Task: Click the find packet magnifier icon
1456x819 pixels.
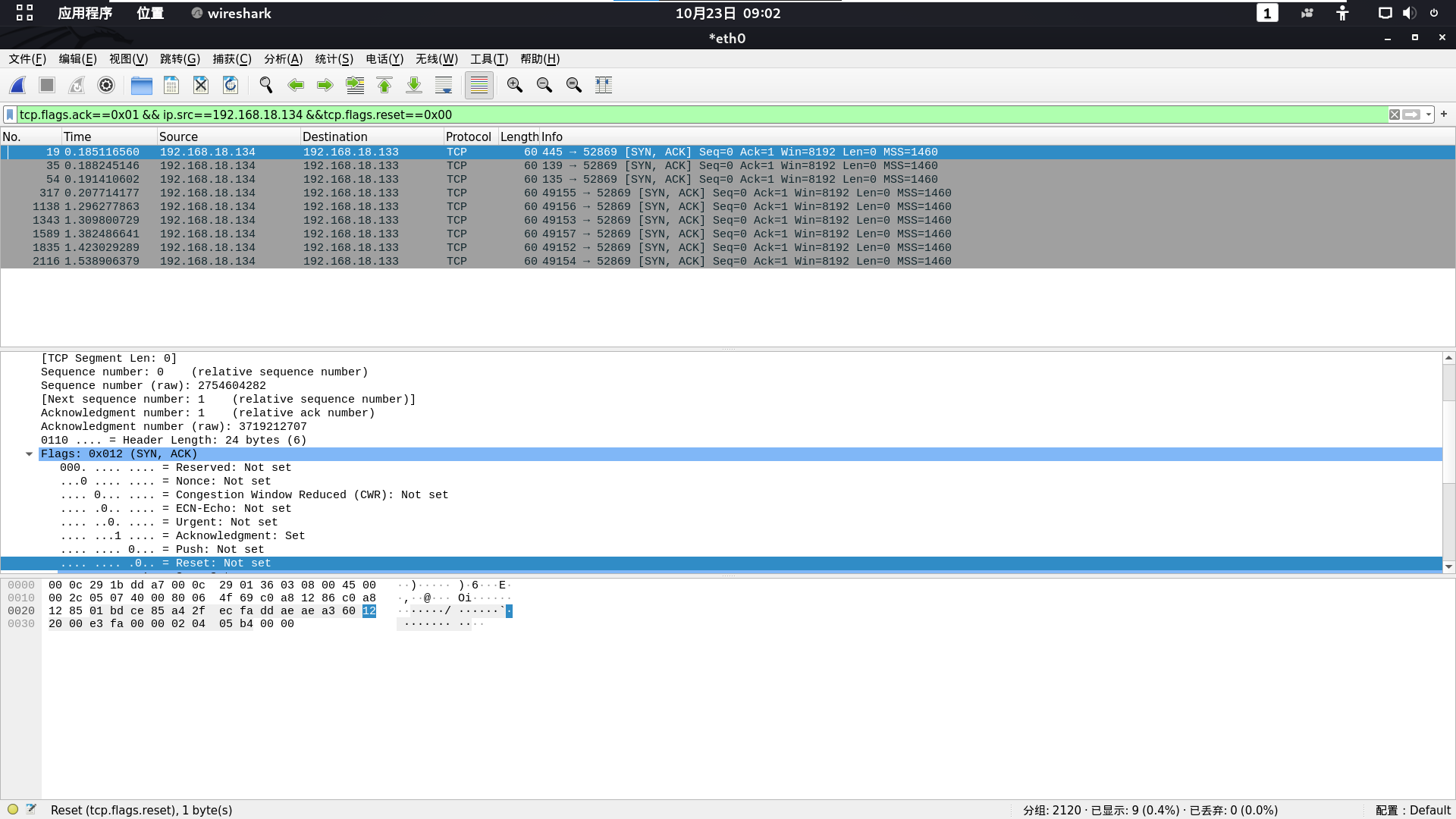Action: (x=266, y=85)
